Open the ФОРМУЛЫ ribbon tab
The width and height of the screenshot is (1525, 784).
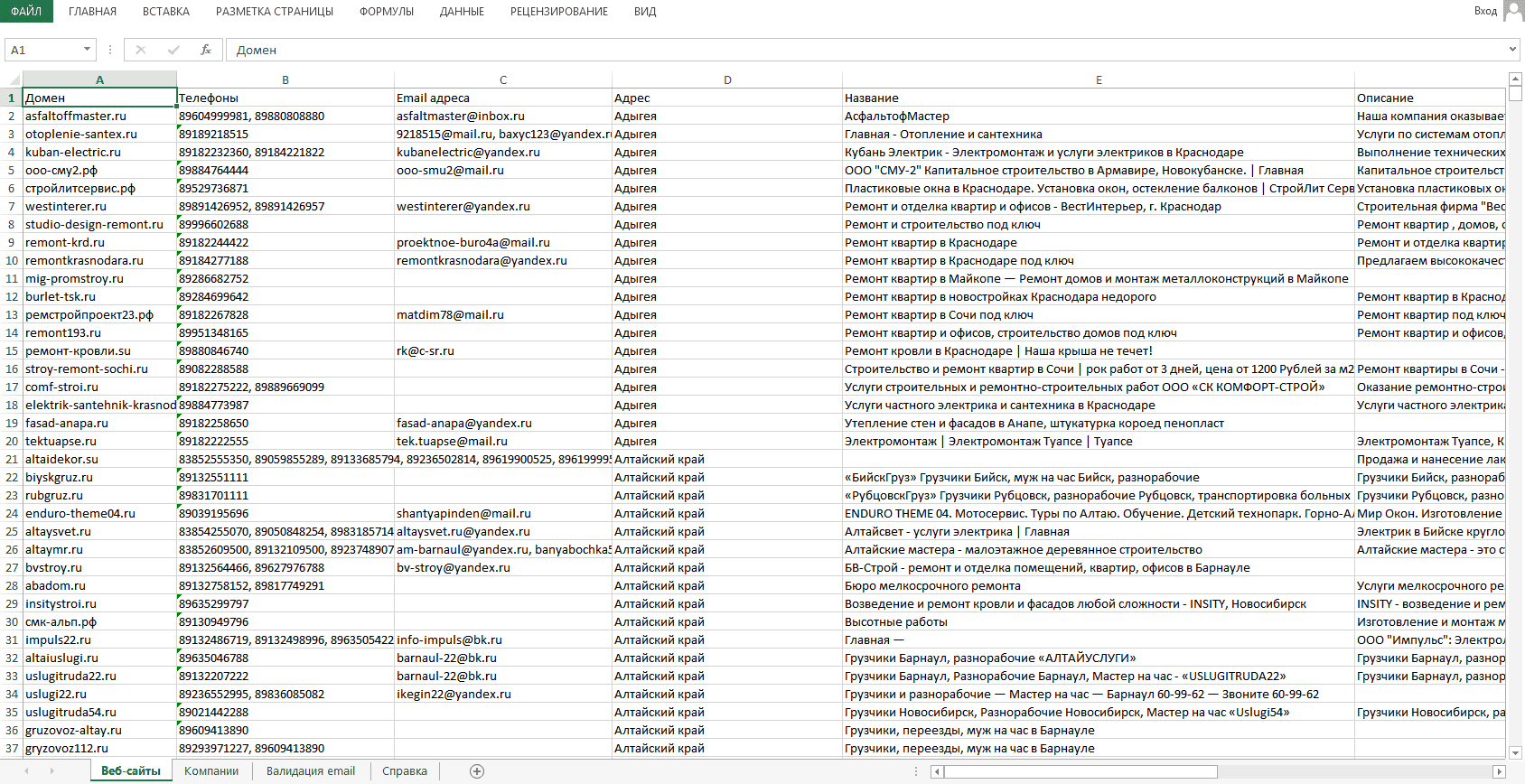pyautogui.click(x=387, y=12)
